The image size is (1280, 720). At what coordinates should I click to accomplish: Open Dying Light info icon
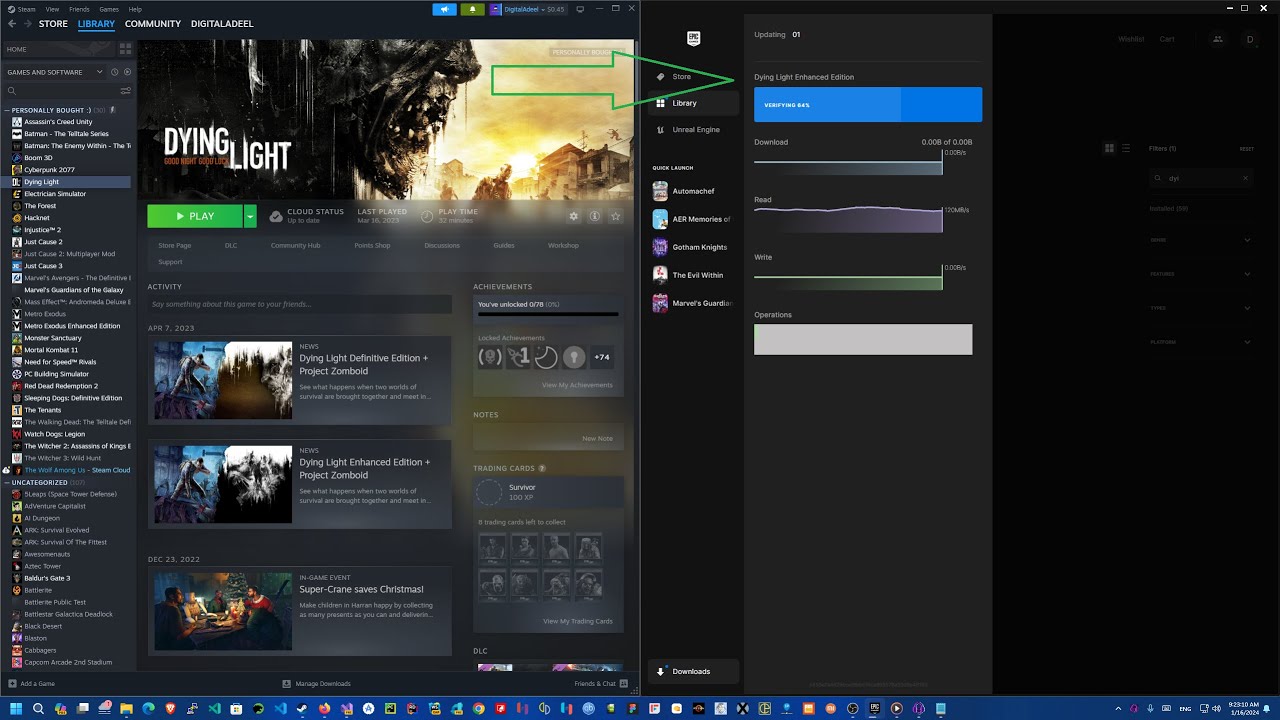coord(594,216)
